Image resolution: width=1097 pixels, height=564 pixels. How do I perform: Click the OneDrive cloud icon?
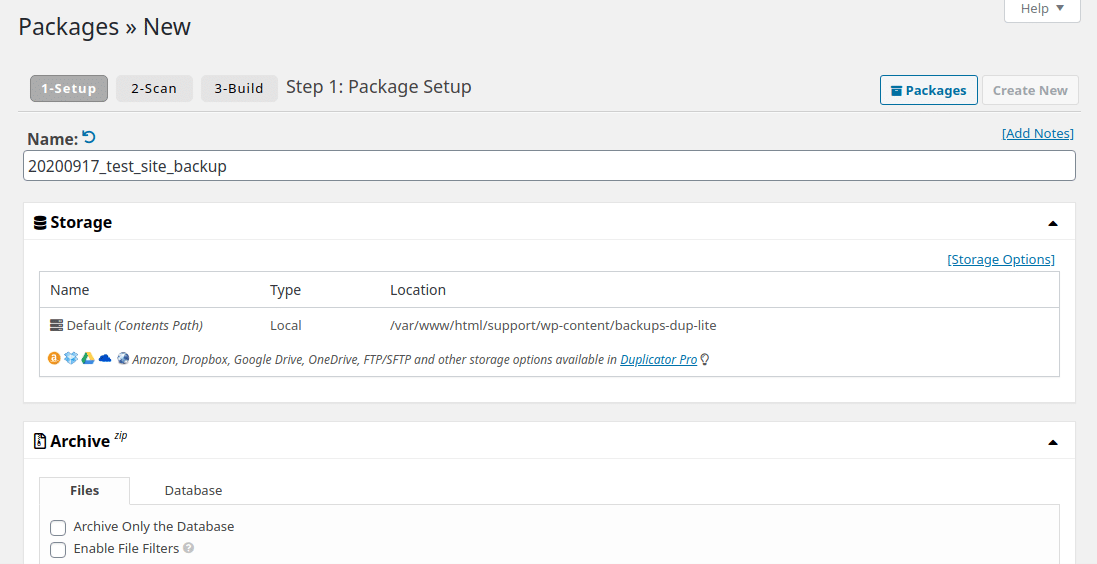(105, 359)
